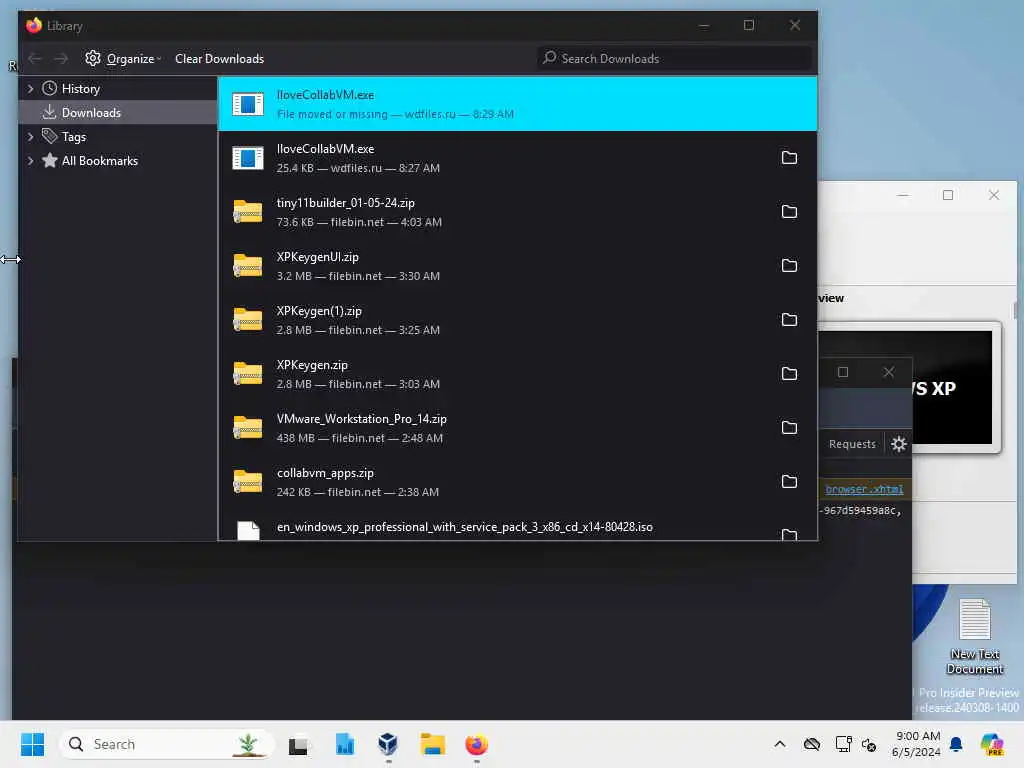Show folder for XPKeygenUI.zip
This screenshot has width=1024, height=768.
(789, 266)
